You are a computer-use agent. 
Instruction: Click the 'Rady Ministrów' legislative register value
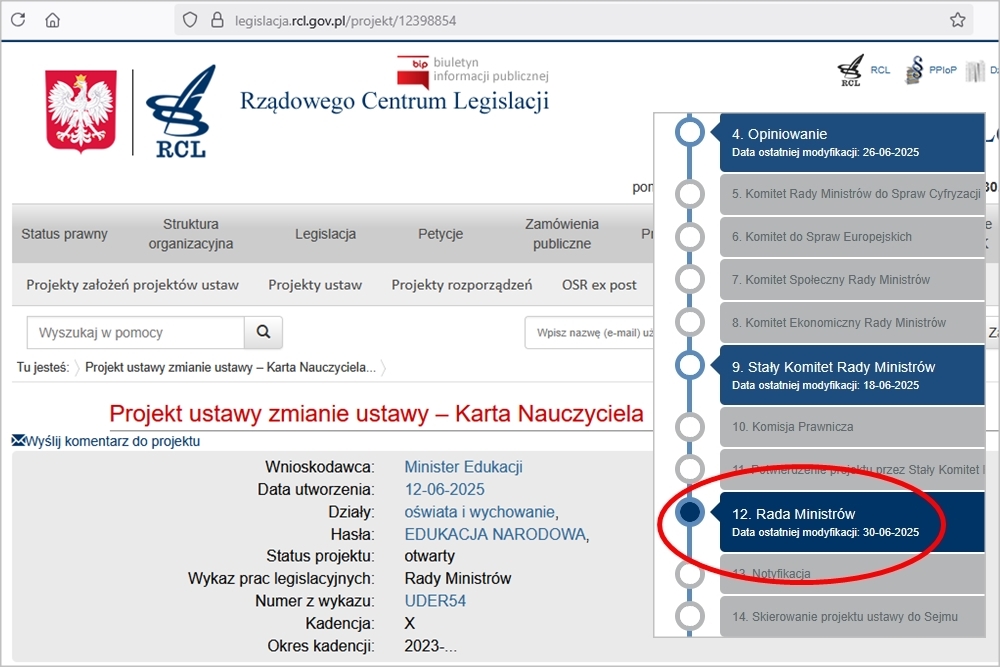[458, 578]
